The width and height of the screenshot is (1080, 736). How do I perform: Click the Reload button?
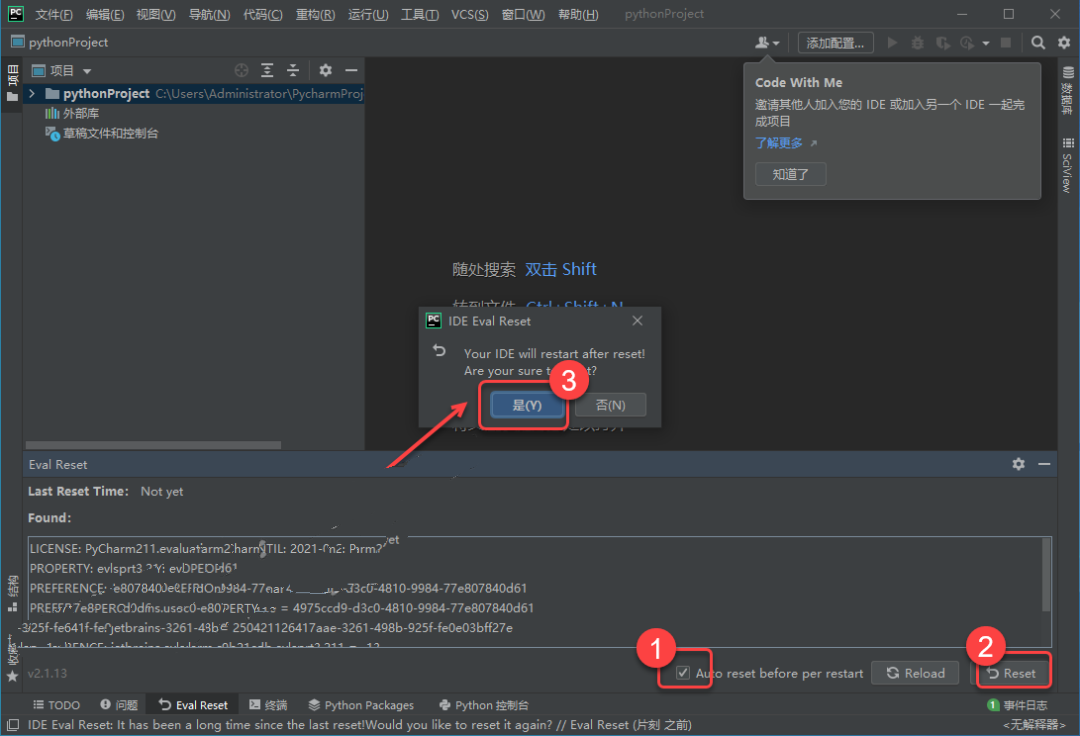tap(915, 673)
